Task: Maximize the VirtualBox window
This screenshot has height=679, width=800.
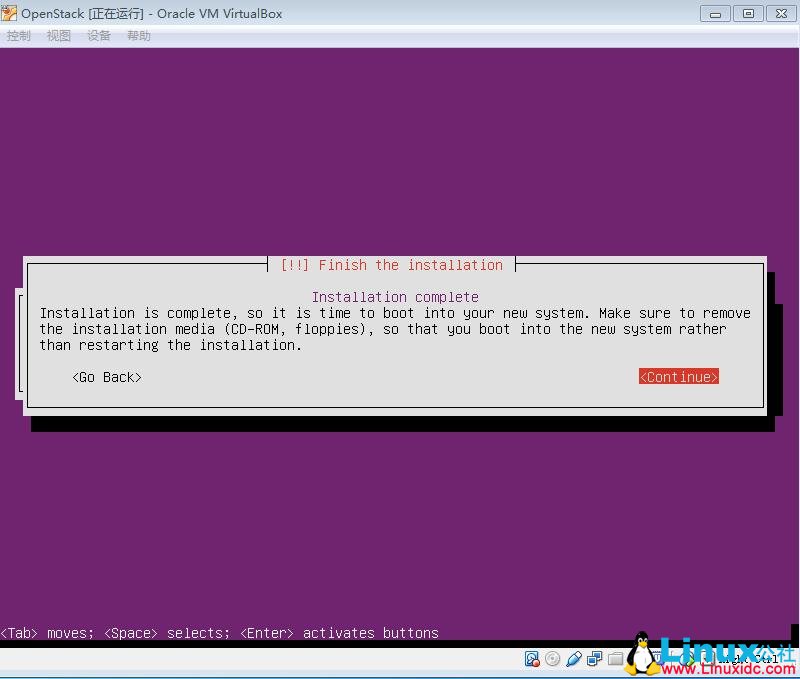Action: pyautogui.click(x=748, y=13)
